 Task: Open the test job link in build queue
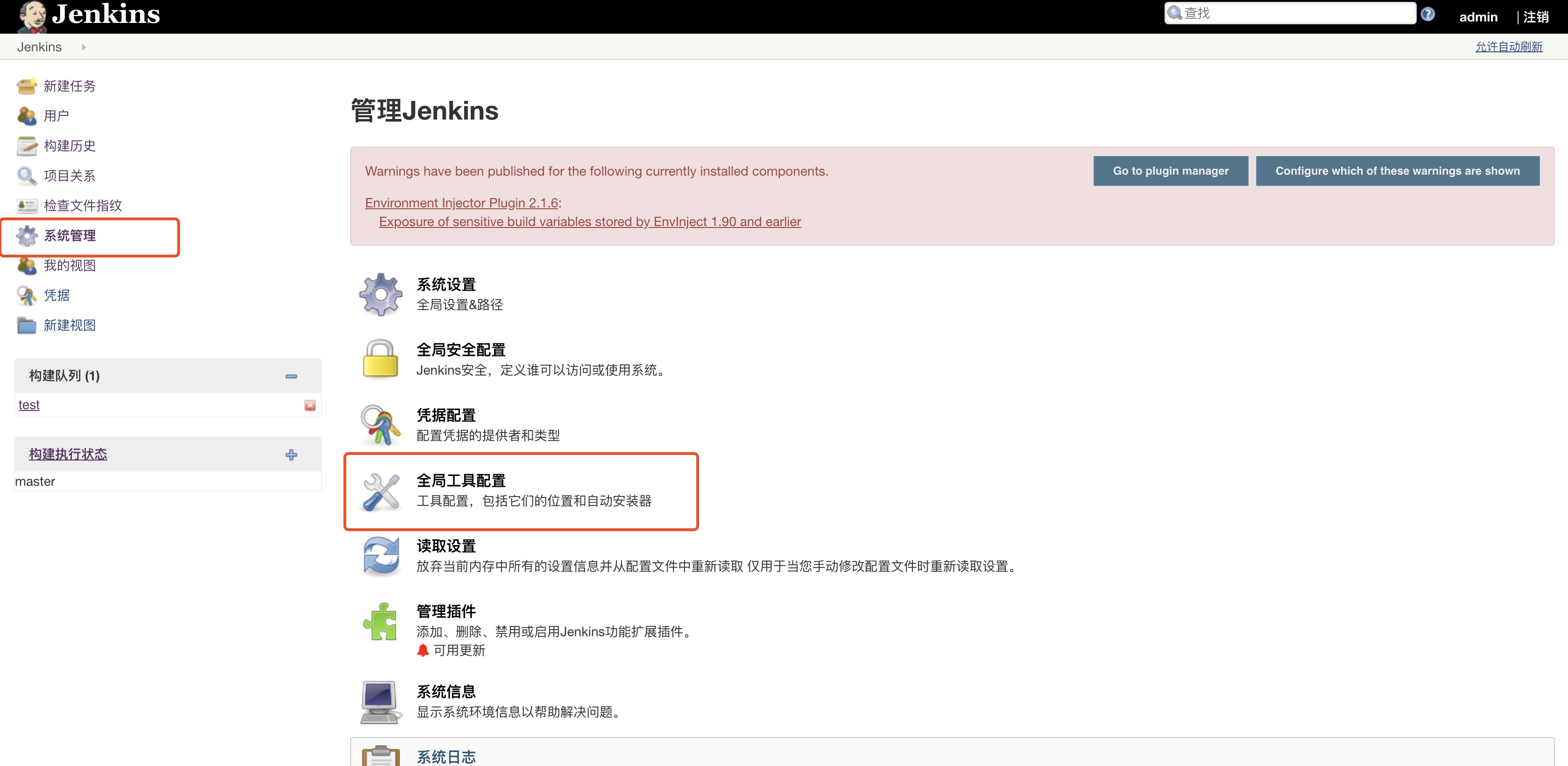29,405
